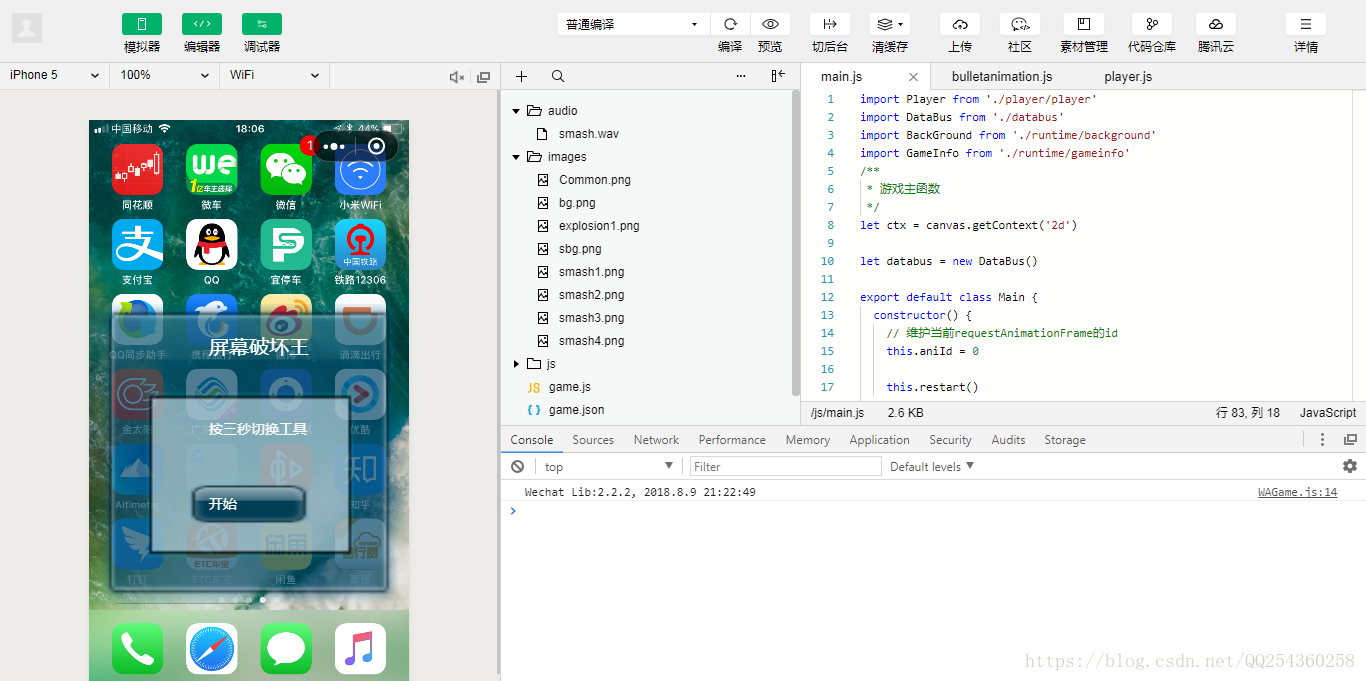Open bg.png file
Image resolution: width=1366 pixels, height=681 pixels.
coord(577,203)
